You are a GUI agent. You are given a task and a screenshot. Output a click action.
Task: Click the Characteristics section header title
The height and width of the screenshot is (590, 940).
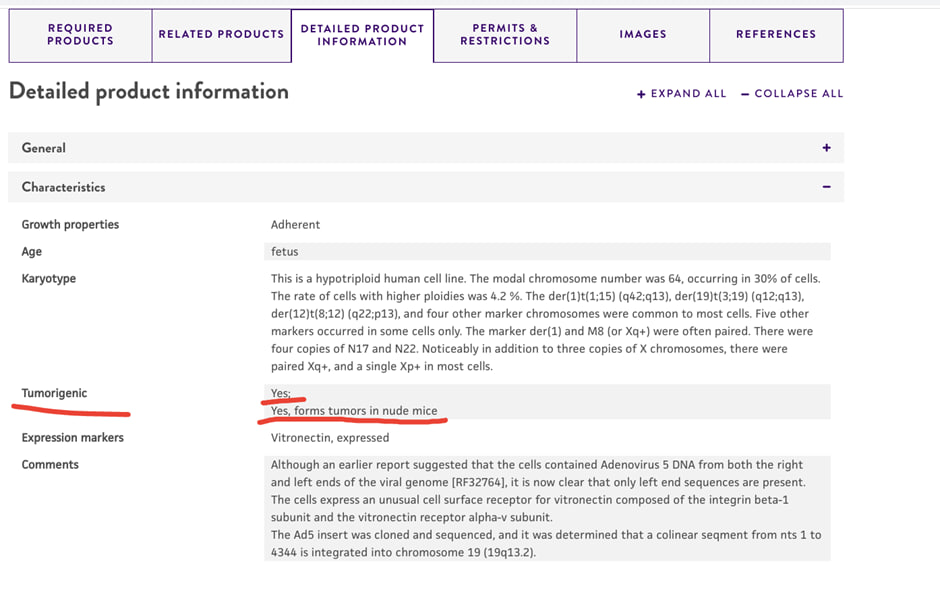63,187
